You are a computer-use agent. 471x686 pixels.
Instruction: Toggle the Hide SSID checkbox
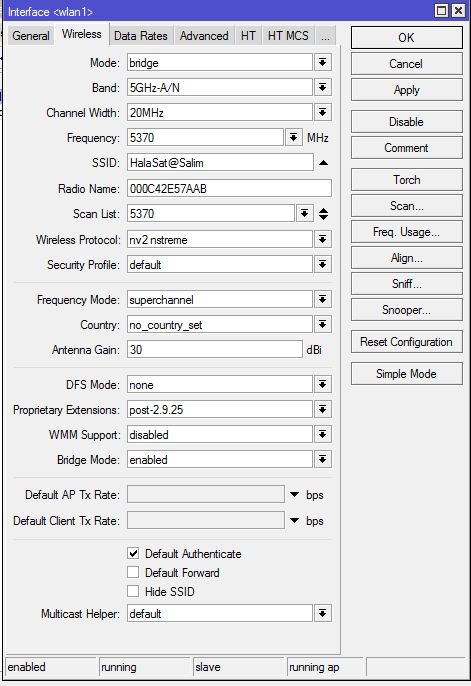(133, 592)
